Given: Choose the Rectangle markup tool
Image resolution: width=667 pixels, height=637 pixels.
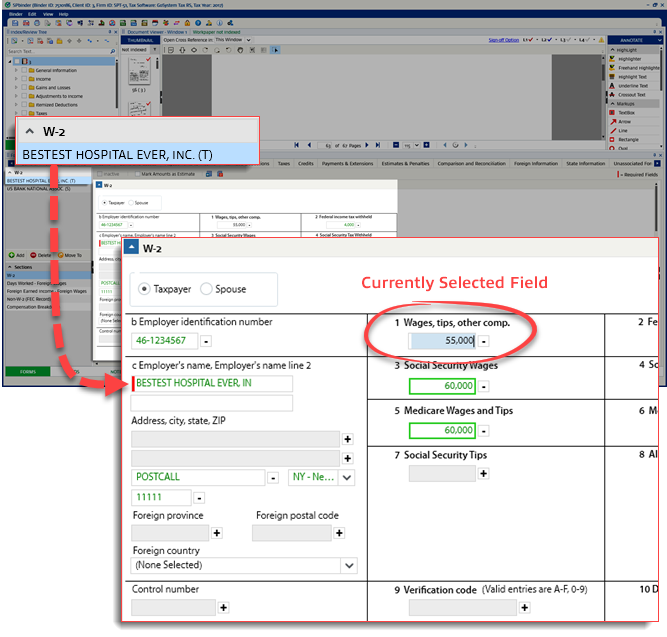Looking at the screenshot, I should point(628,139).
